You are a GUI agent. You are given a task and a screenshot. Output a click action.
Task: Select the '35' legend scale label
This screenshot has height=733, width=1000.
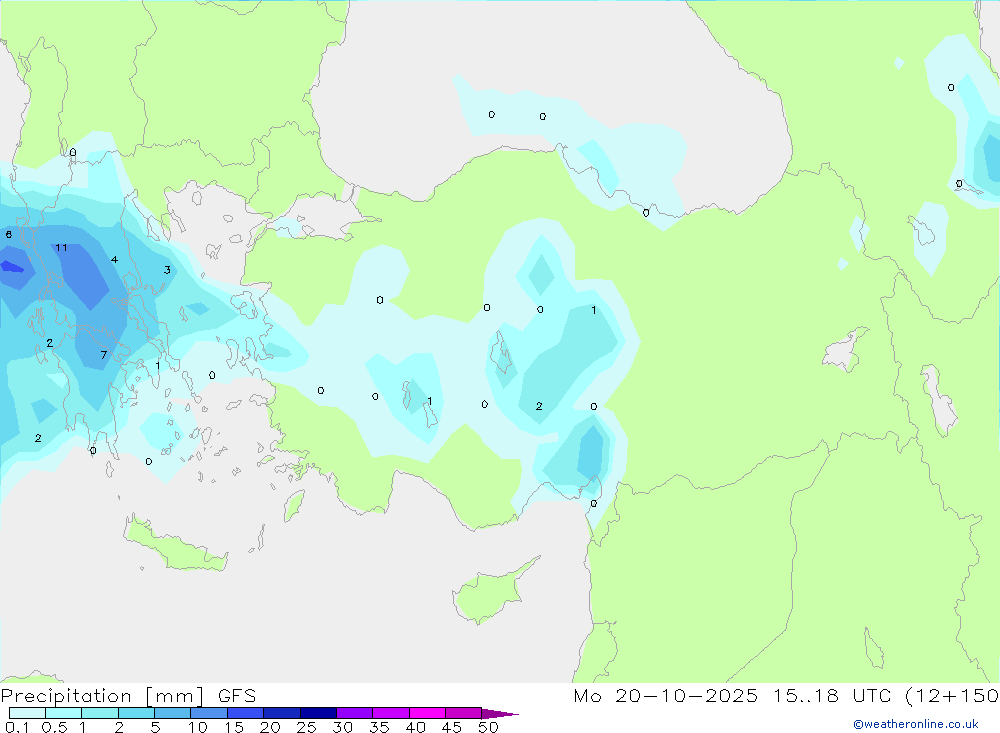[x=379, y=727]
